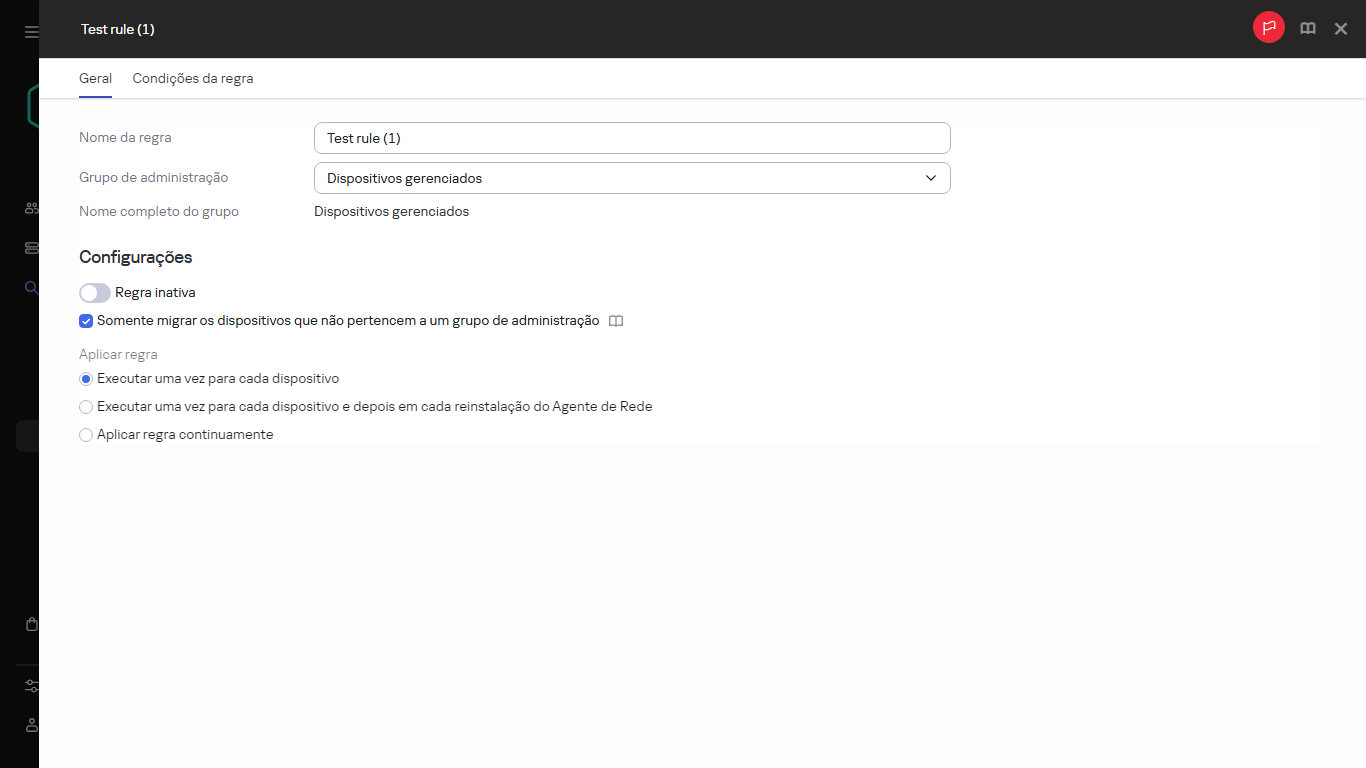
Task: Choose Executar uma vez para cada dispositivo
Action: pos(86,378)
